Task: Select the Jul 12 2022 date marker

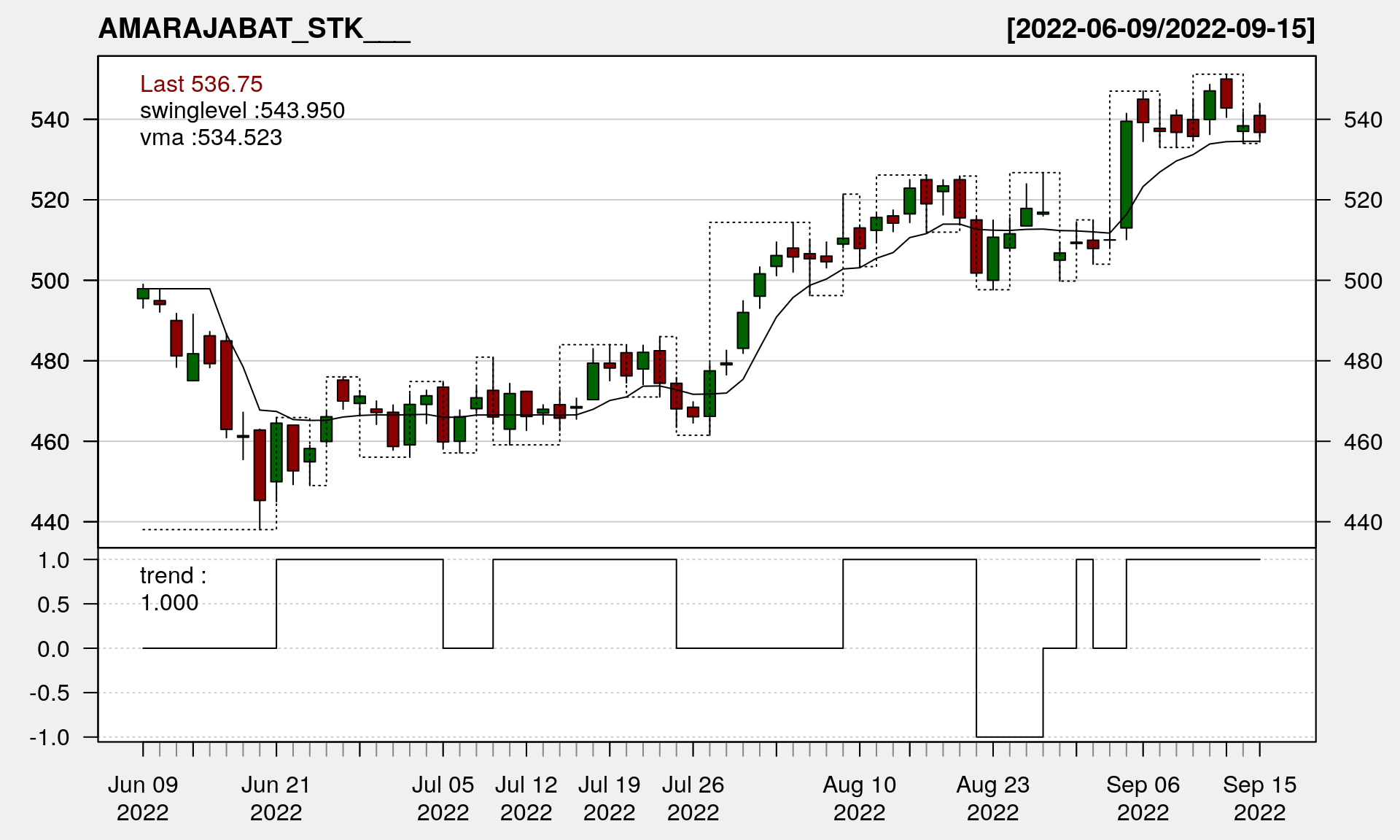Action: tap(526, 798)
